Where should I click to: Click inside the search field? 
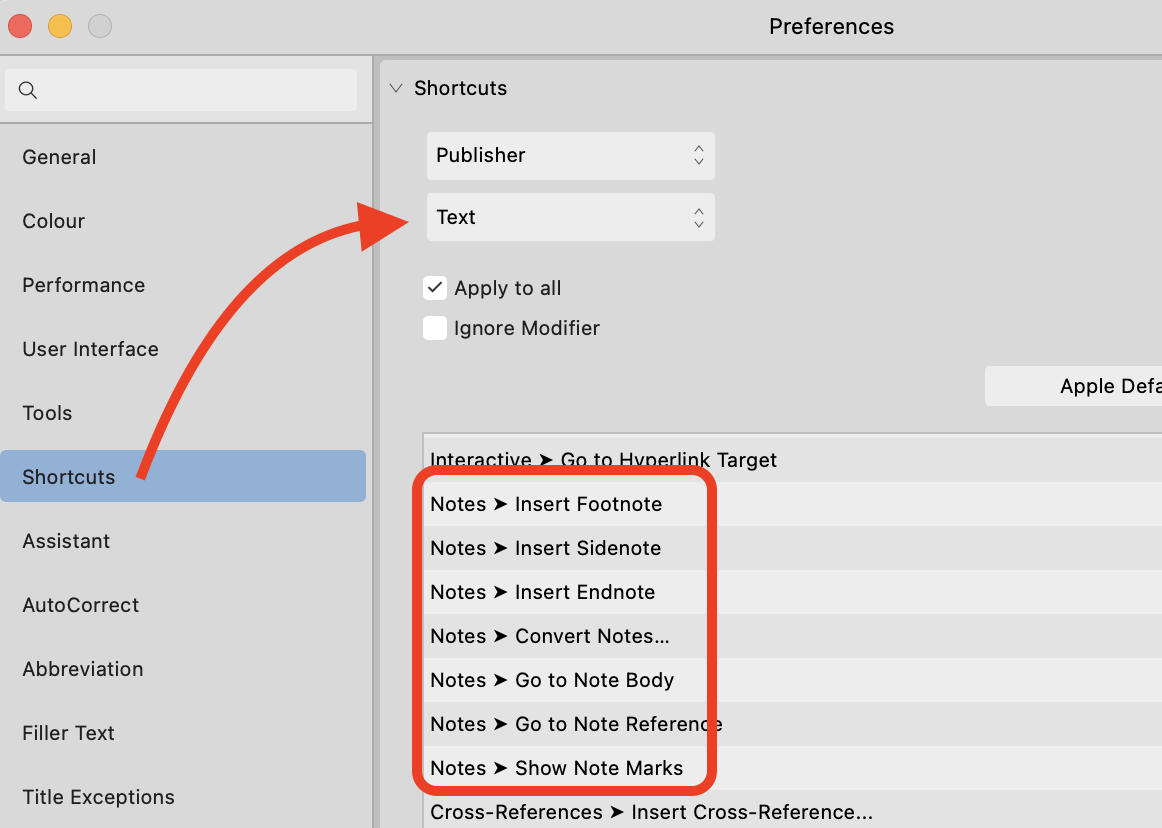pyautogui.click(x=180, y=90)
